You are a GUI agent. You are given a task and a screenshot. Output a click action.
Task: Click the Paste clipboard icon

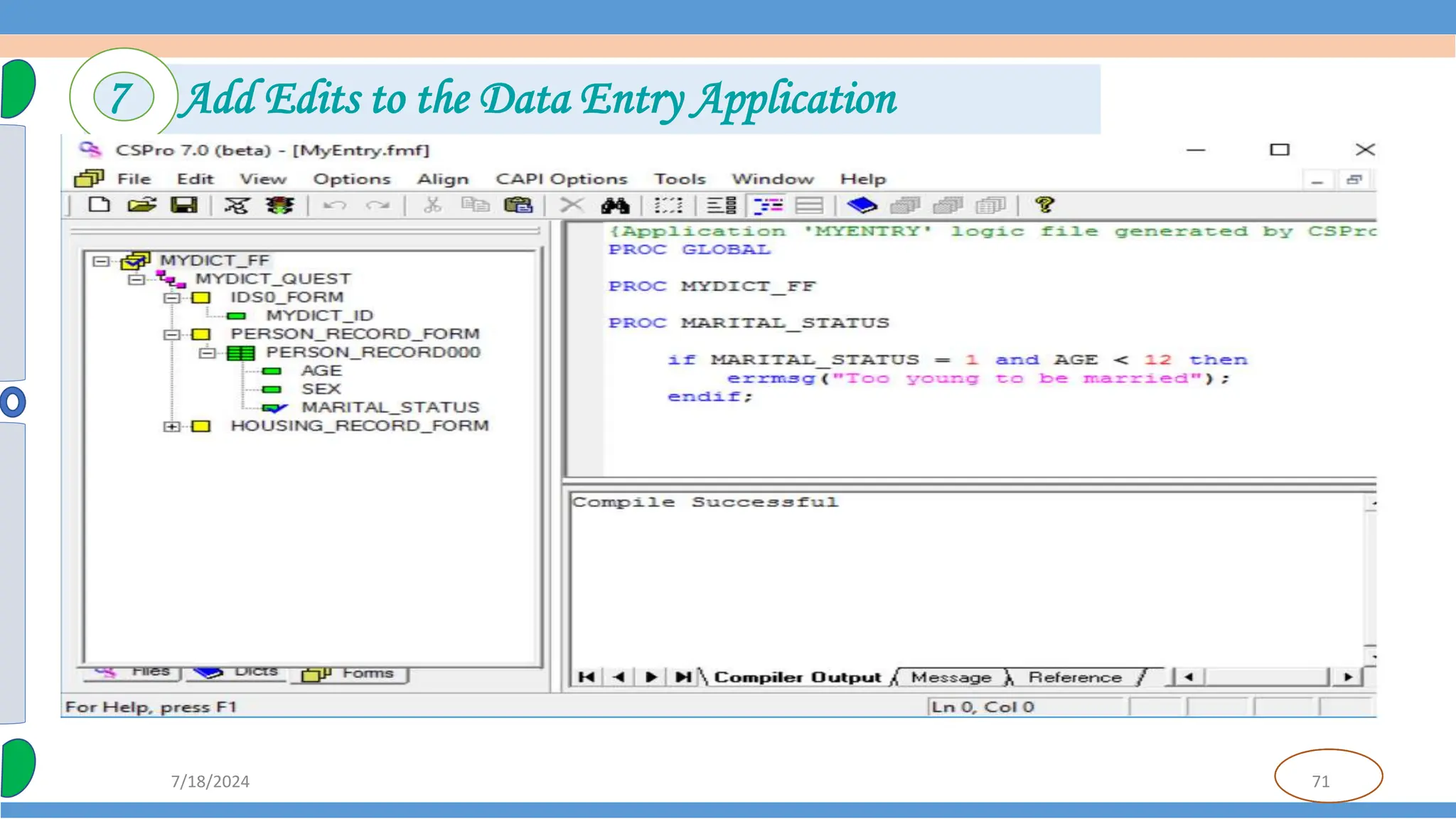518,205
